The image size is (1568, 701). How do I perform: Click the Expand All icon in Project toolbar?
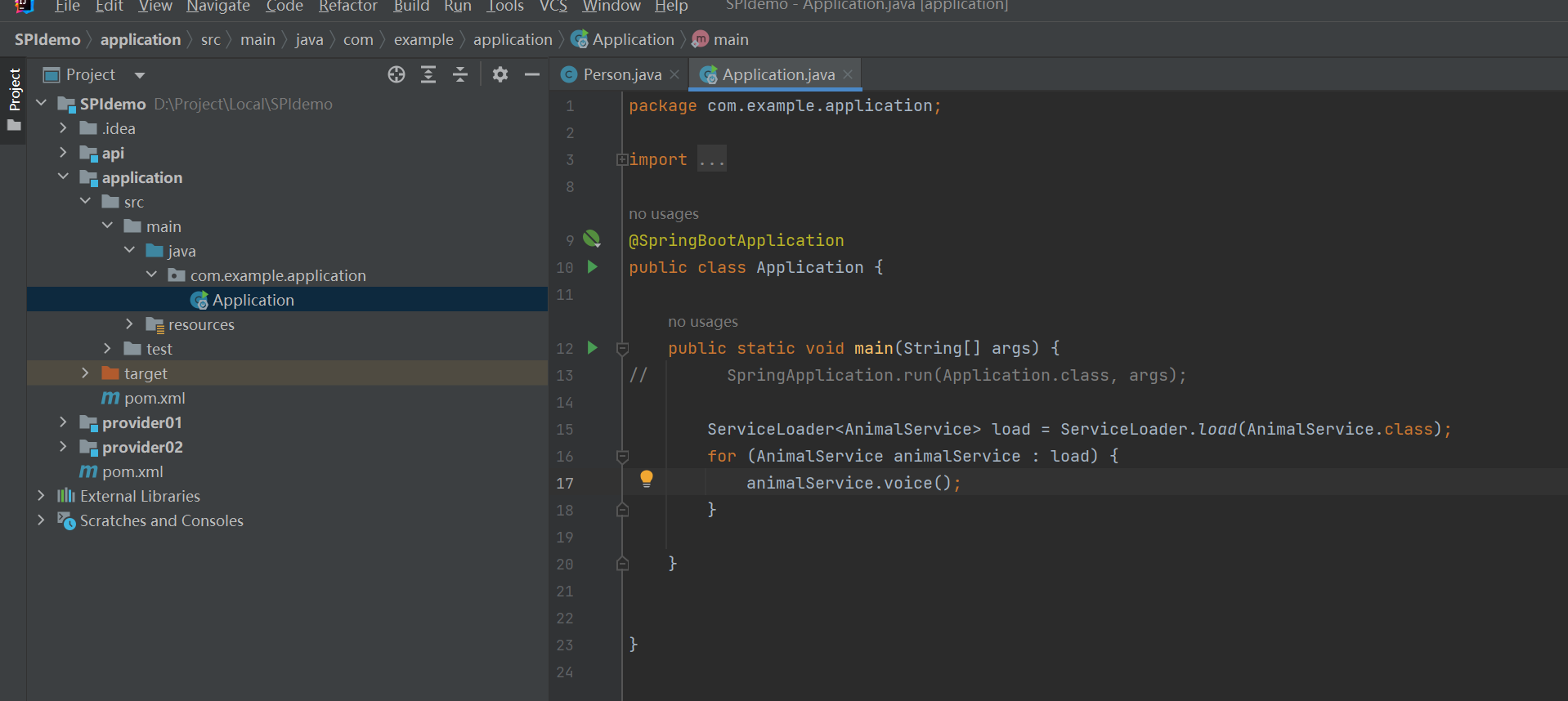tap(428, 74)
